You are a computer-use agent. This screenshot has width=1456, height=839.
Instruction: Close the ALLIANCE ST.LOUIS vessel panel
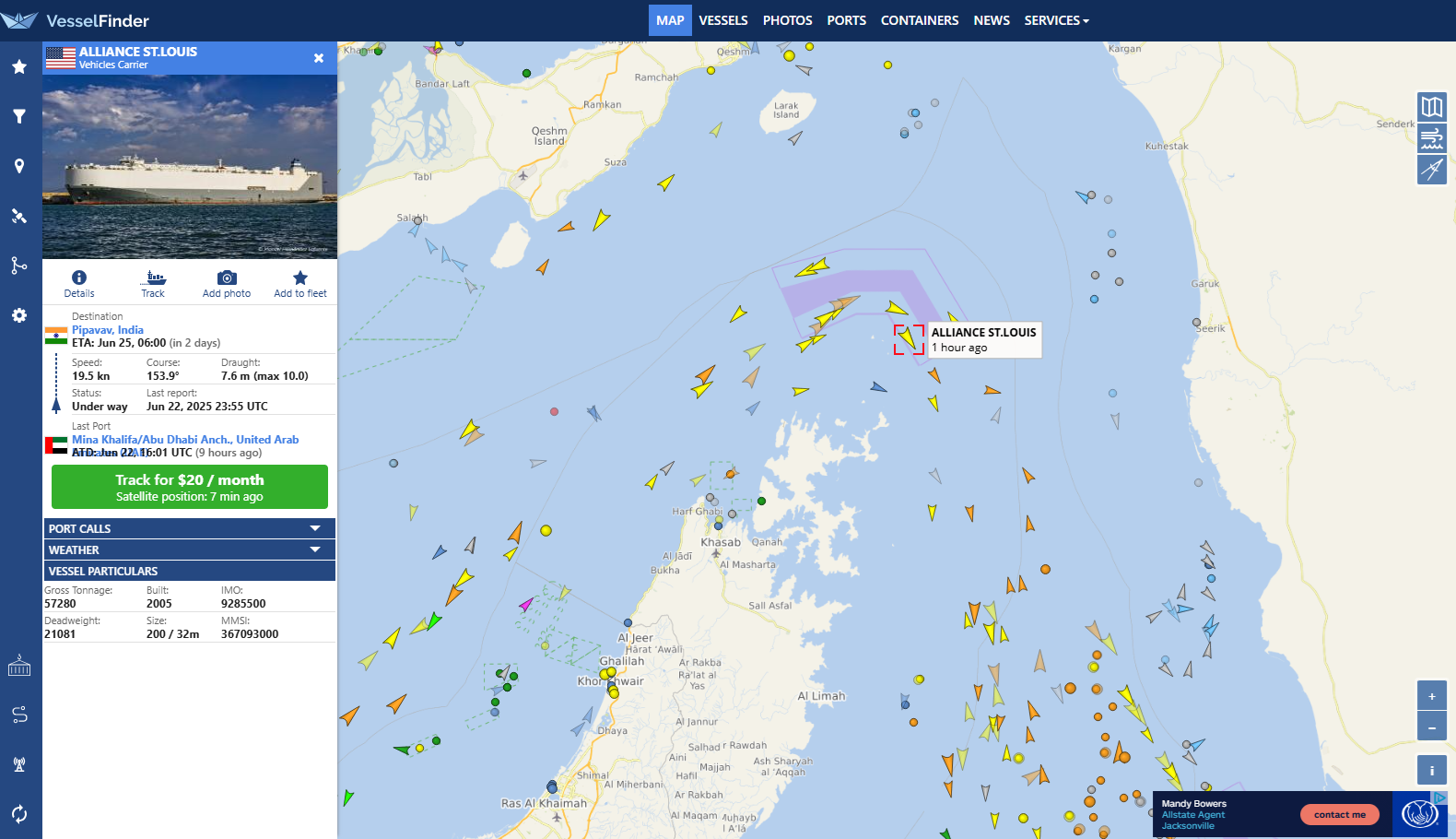pos(319,58)
